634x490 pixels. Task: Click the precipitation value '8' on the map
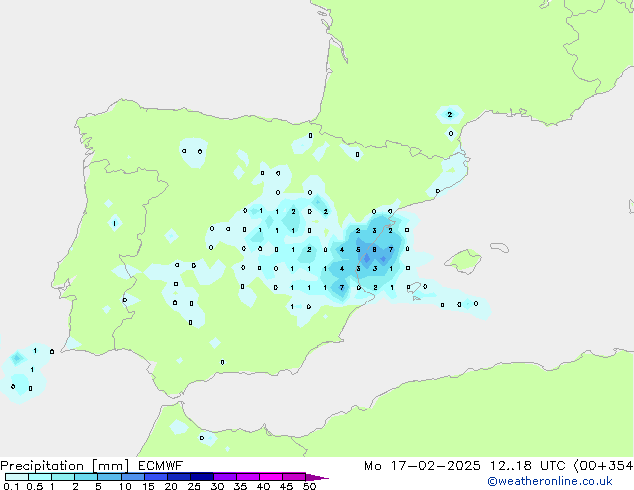click(x=374, y=249)
